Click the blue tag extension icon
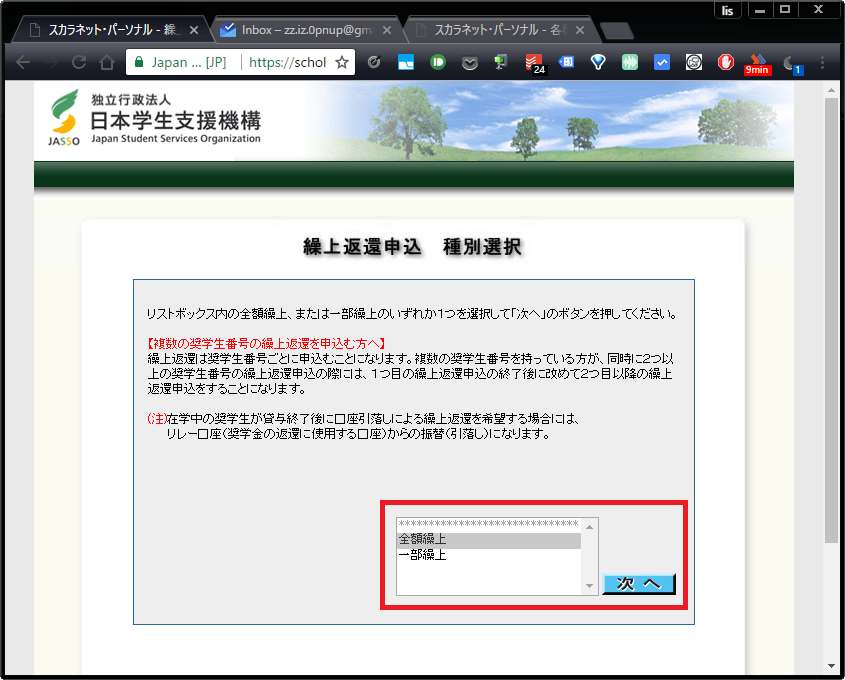 click(566, 62)
